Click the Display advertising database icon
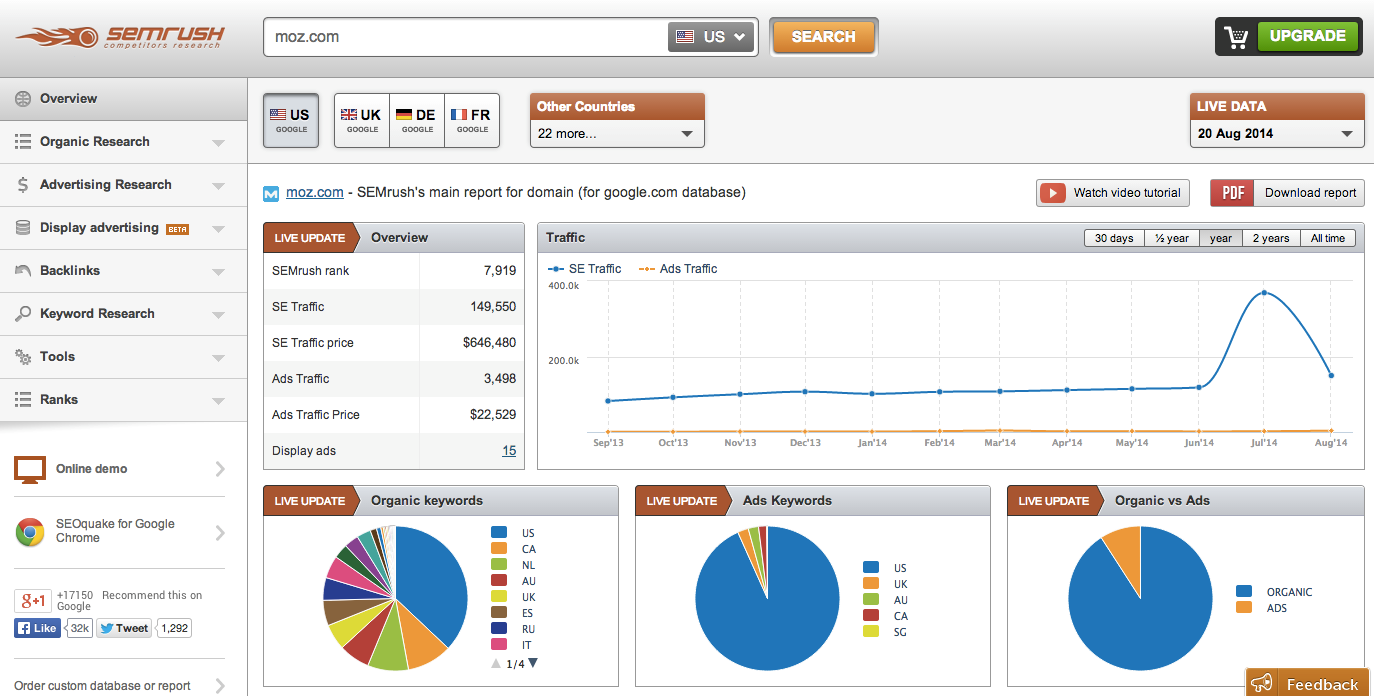This screenshot has width=1374, height=696. tap(22, 228)
